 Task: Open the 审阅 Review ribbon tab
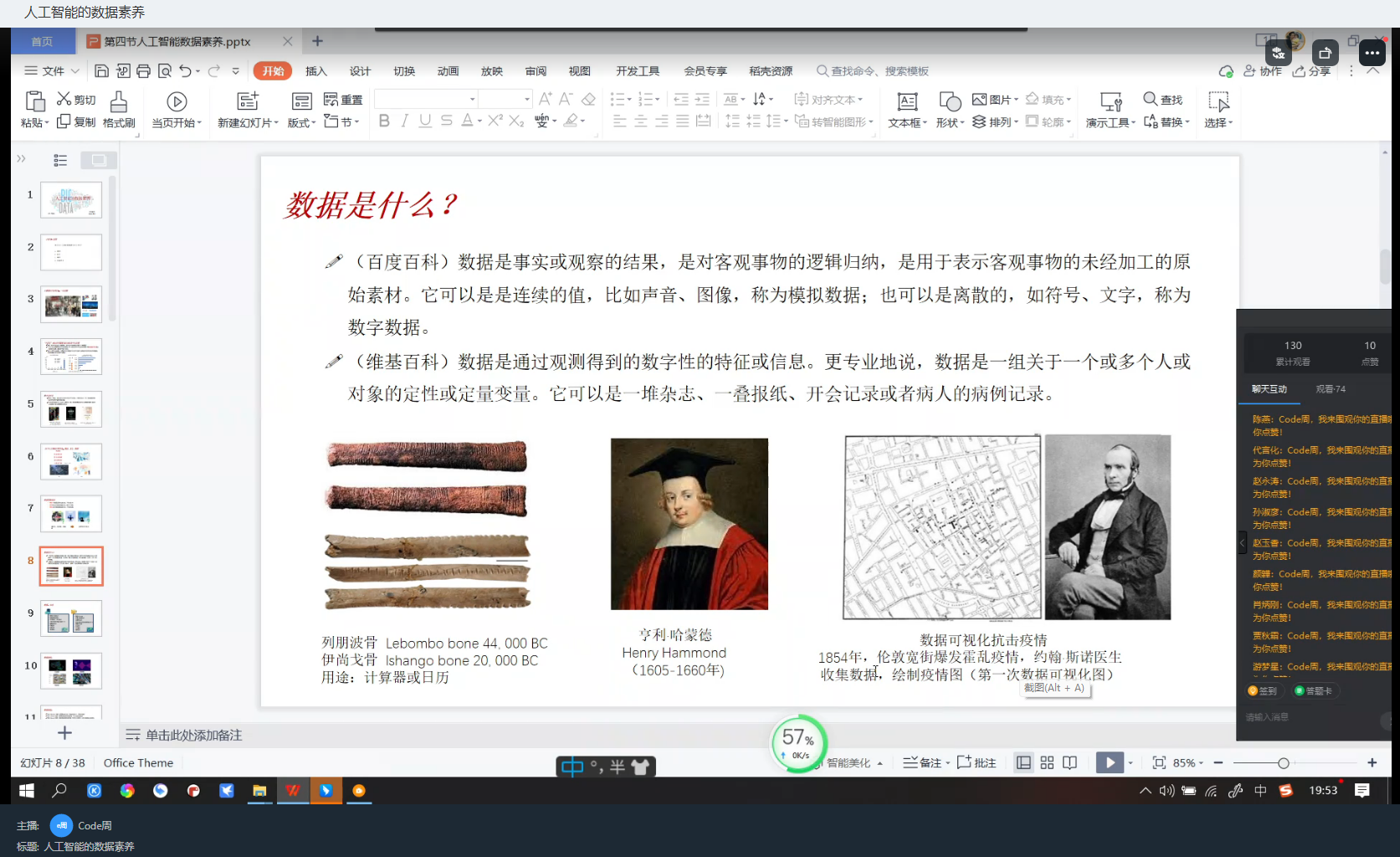pos(536,71)
